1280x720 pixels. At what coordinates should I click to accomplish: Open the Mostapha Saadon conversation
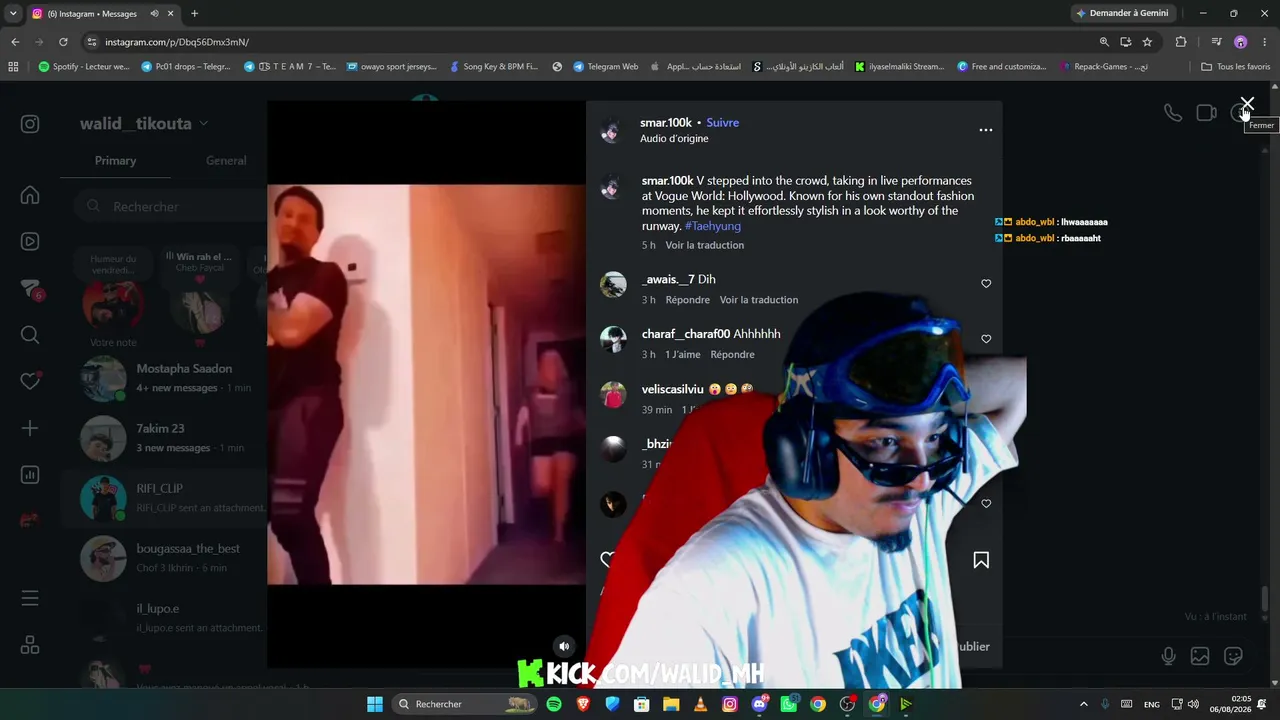tap(165, 379)
